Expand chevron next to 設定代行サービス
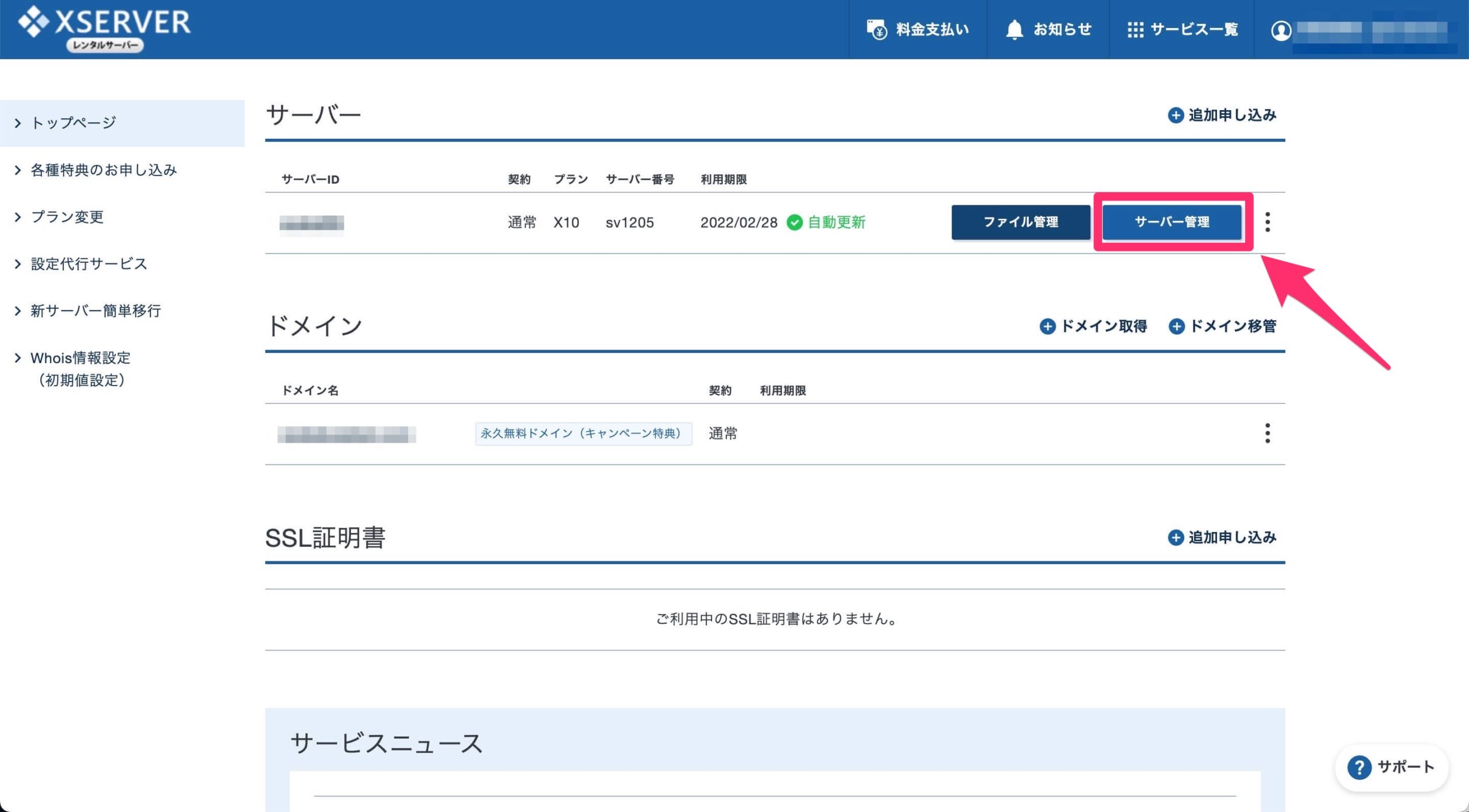This screenshot has height=812, width=1469. 18,265
